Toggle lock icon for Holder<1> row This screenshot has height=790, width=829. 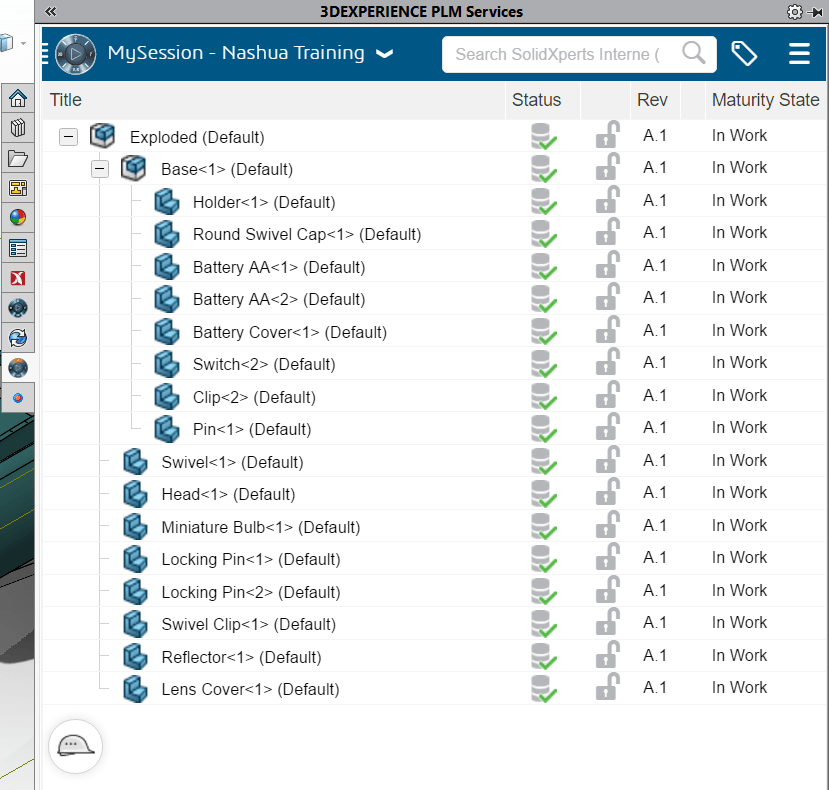[607, 200]
